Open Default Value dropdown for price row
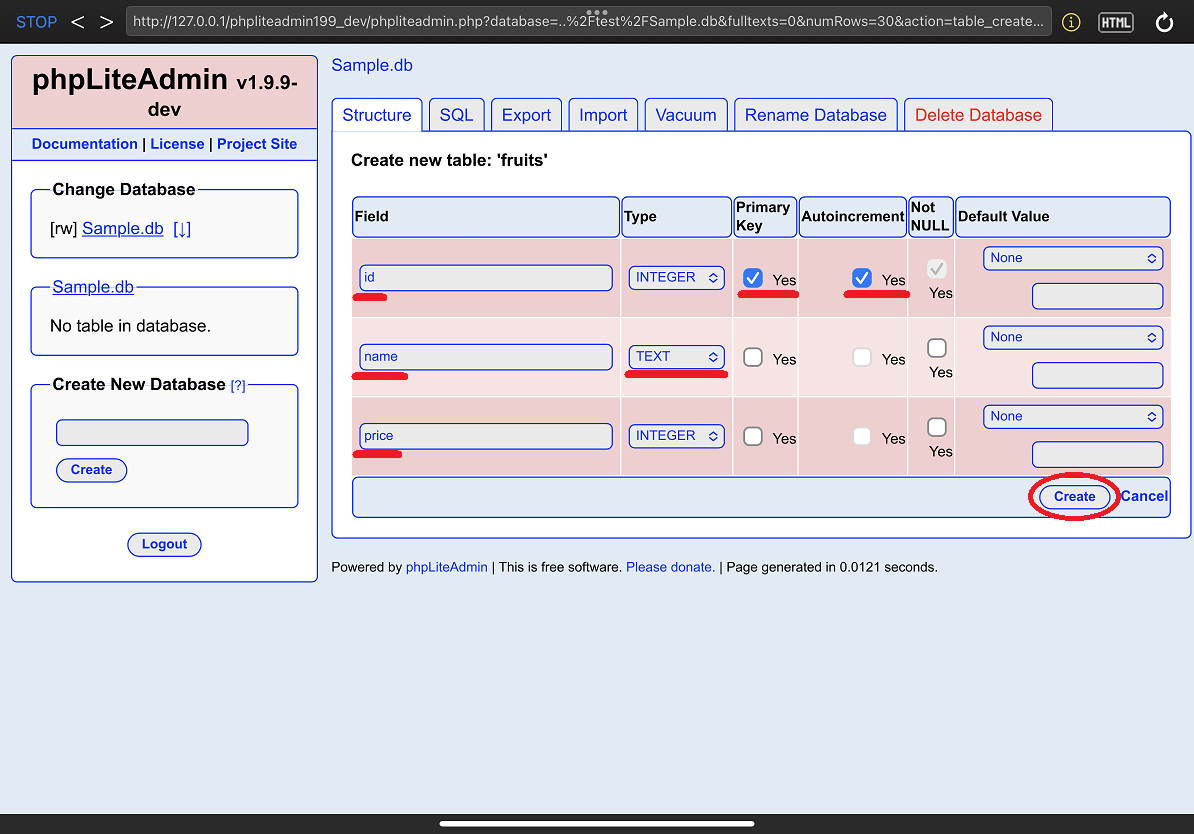Viewport: 1194px width, 834px height. pyautogui.click(x=1073, y=417)
